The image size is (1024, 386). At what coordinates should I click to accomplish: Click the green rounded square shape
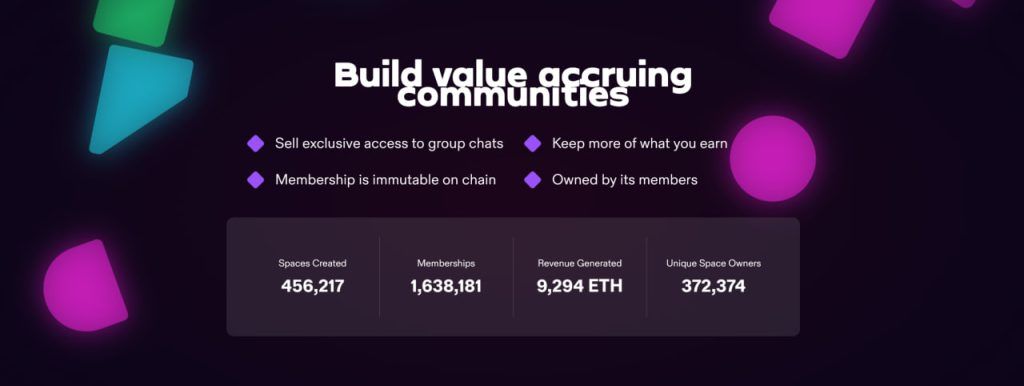135,21
